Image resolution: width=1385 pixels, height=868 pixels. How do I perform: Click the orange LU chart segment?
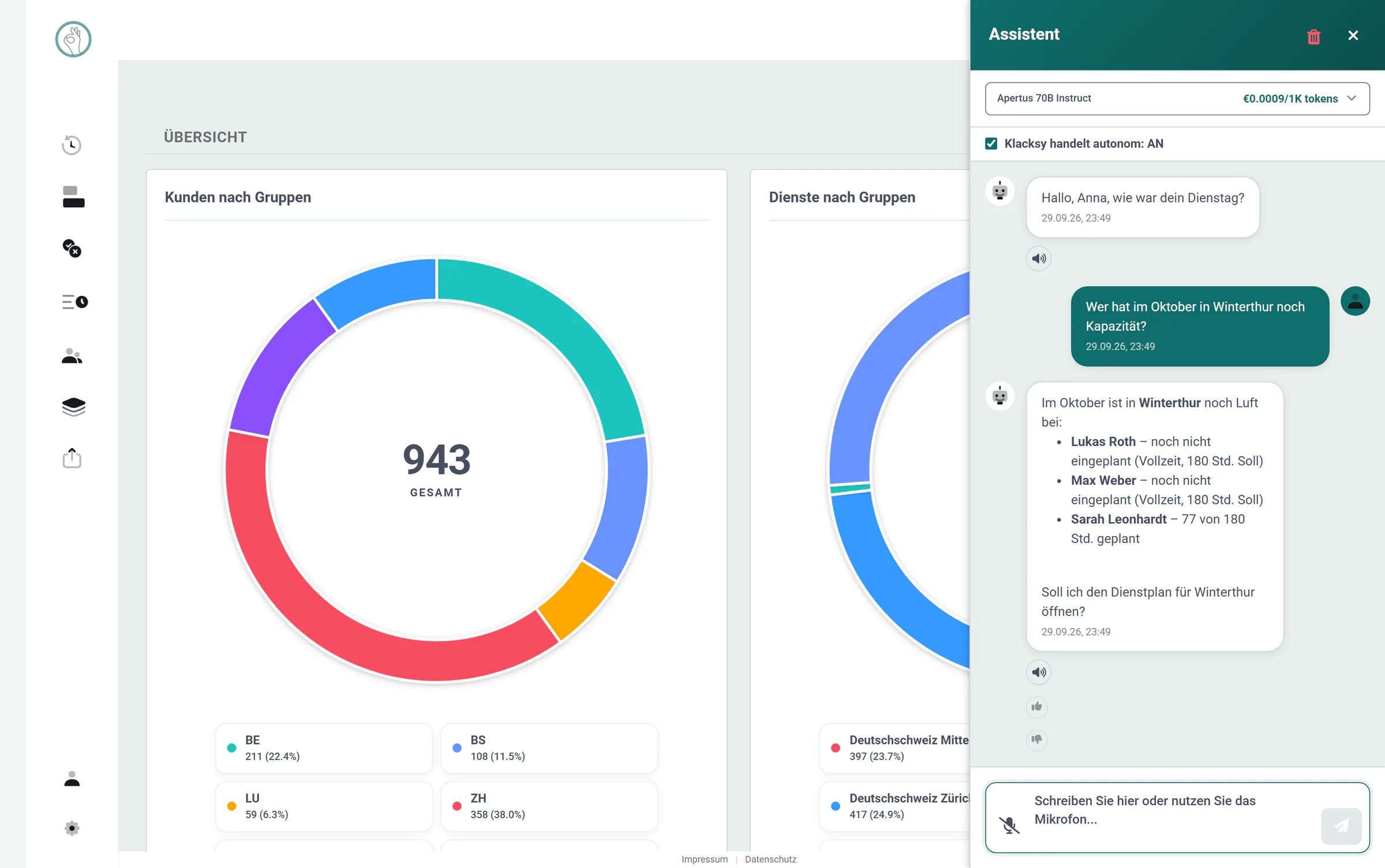(x=577, y=600)
